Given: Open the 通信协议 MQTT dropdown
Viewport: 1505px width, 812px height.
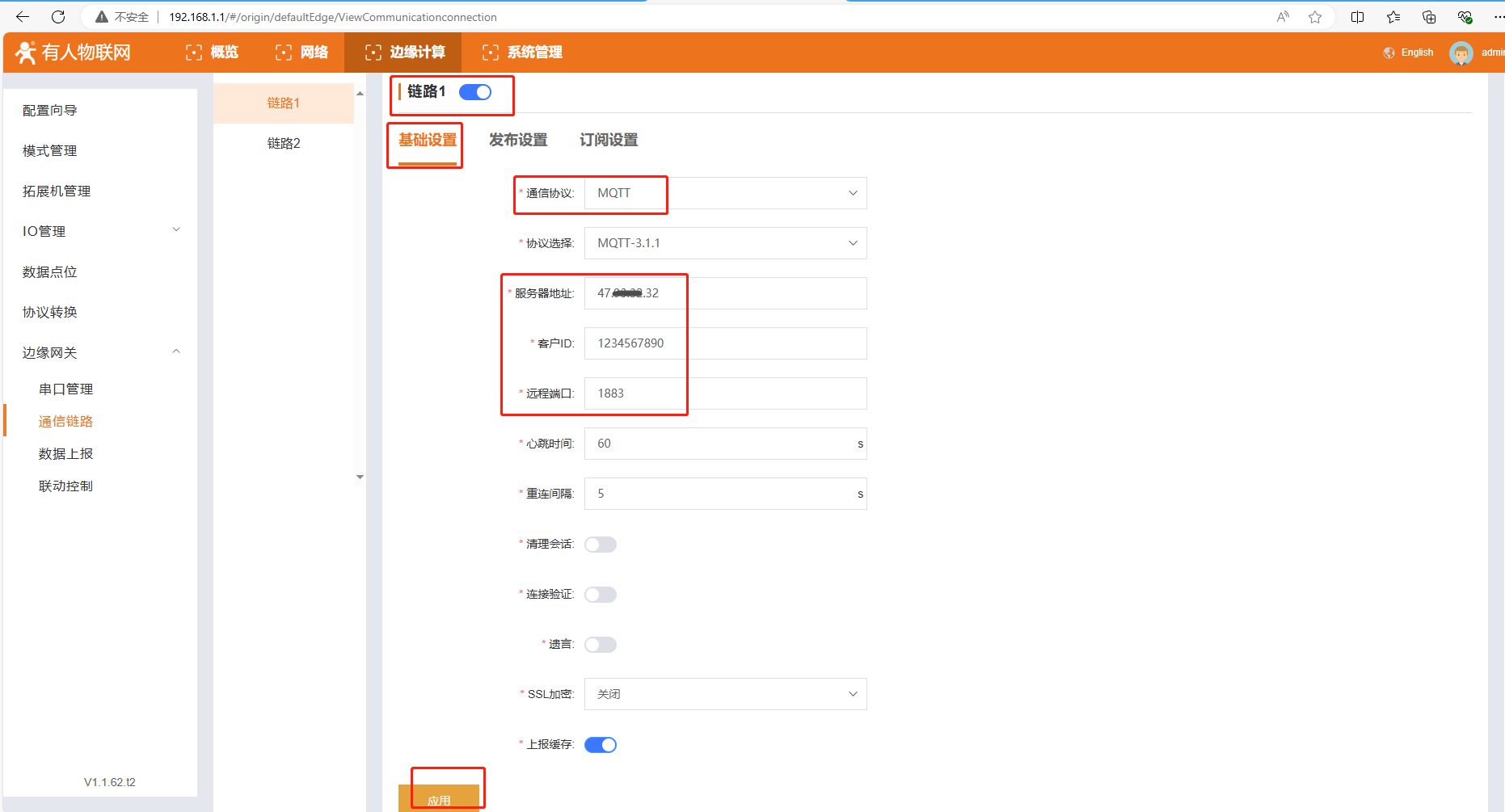Looking at the screenshot, I should (725, 193).
